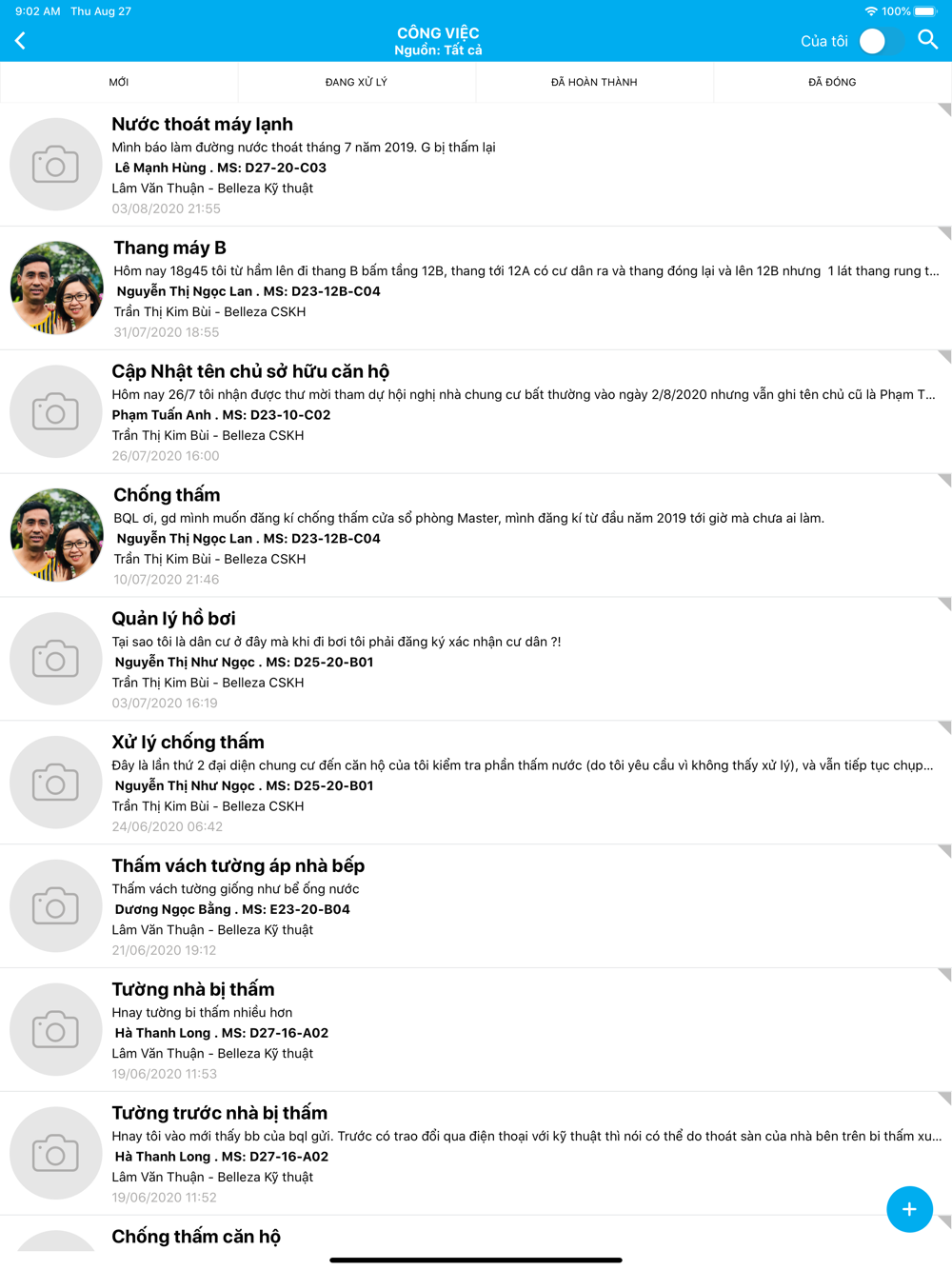This screenshot has width=952, height=1270.
Task: Open search with the magnifier icon
Action: 928,40
